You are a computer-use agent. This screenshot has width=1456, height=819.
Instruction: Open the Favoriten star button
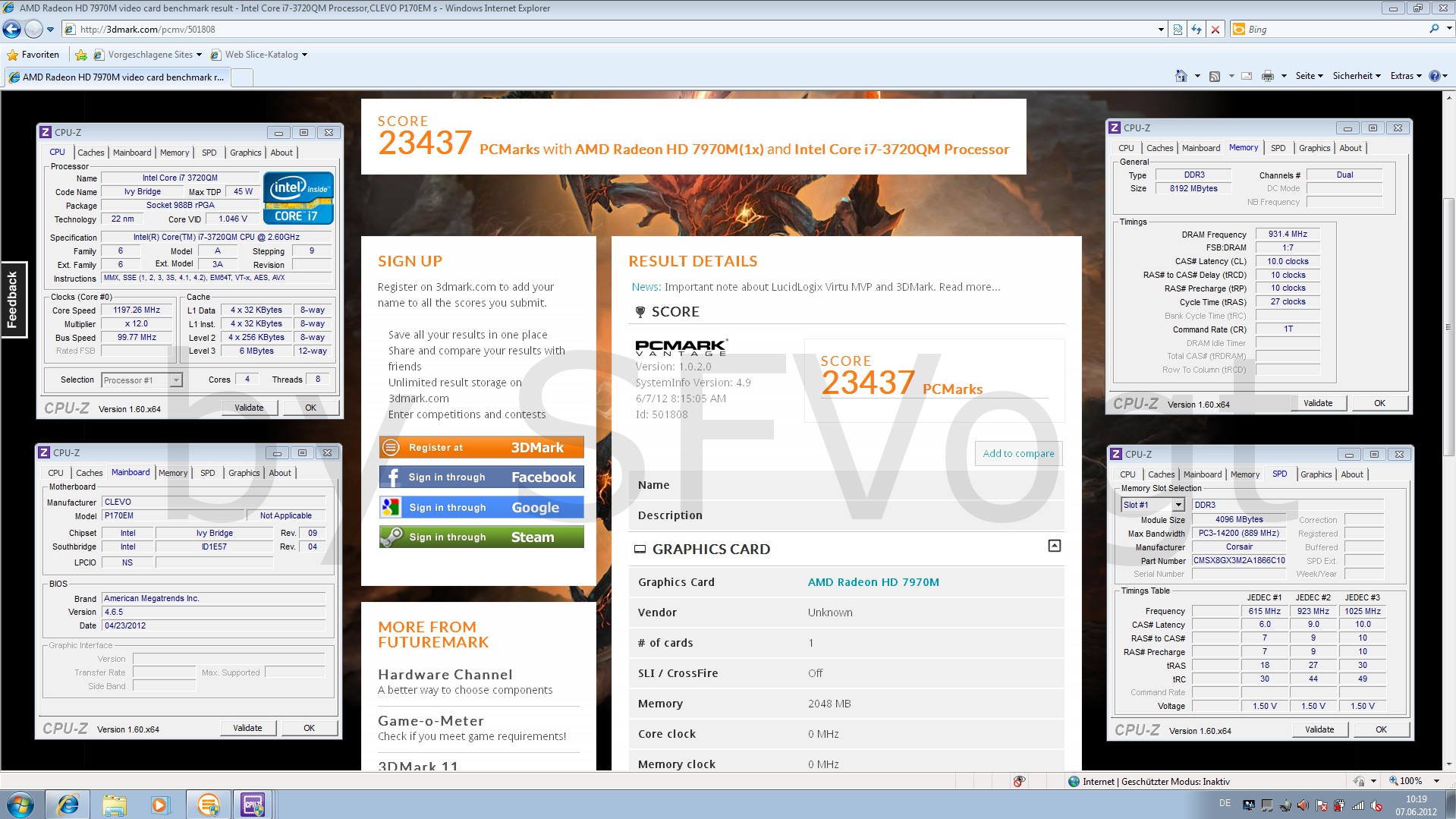(x=33, y=55)
